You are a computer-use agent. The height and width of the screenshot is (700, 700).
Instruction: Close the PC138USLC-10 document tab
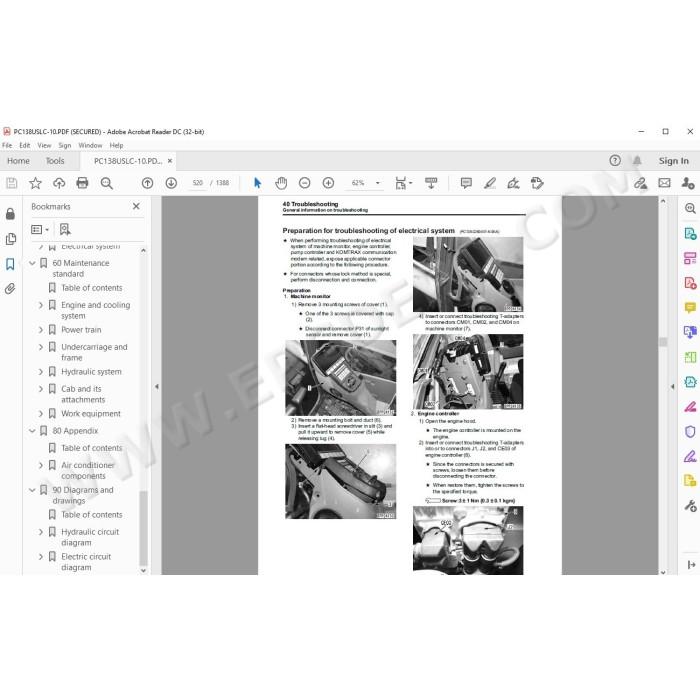[x=170, y=161]
